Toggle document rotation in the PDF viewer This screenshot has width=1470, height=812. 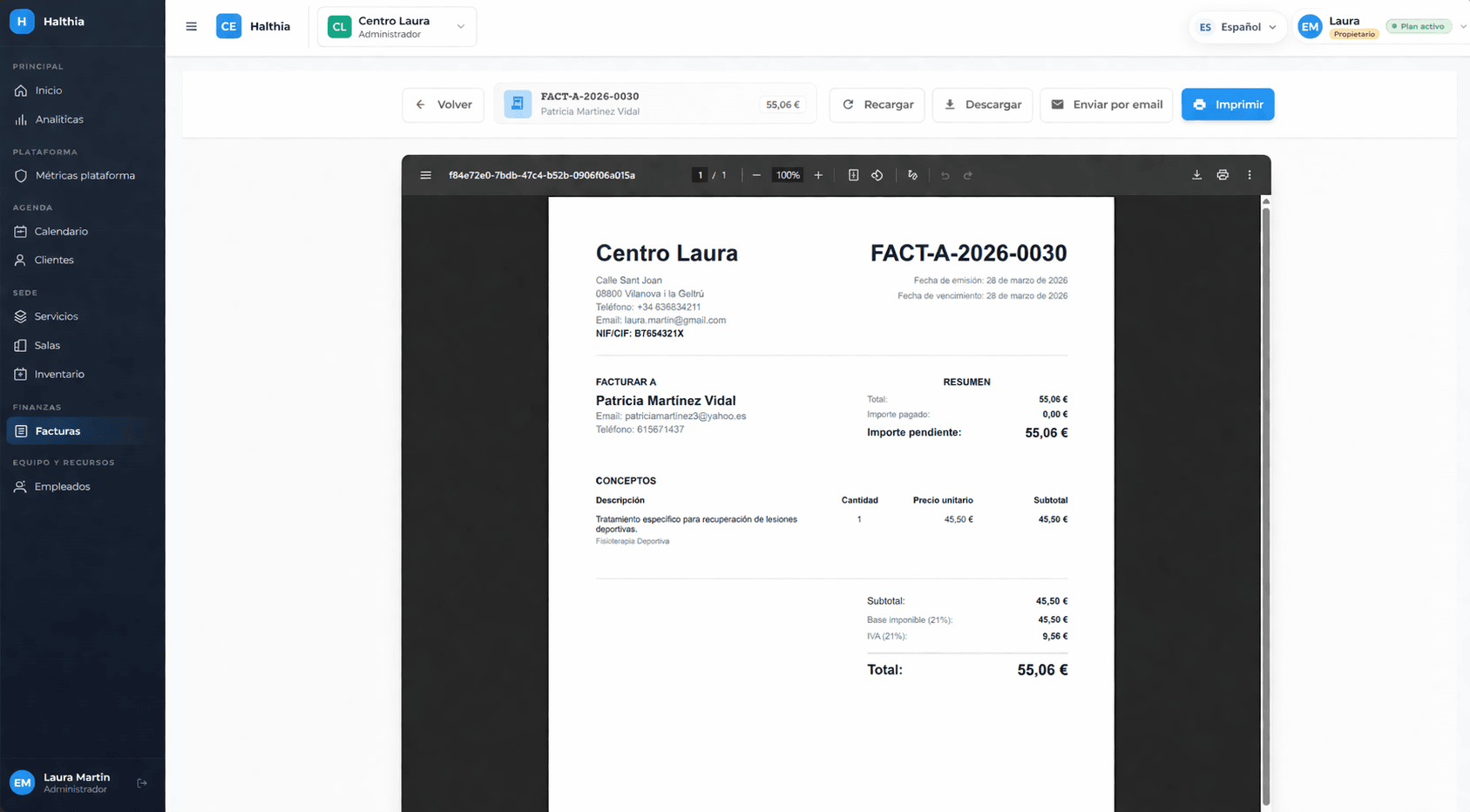(877, 174)
